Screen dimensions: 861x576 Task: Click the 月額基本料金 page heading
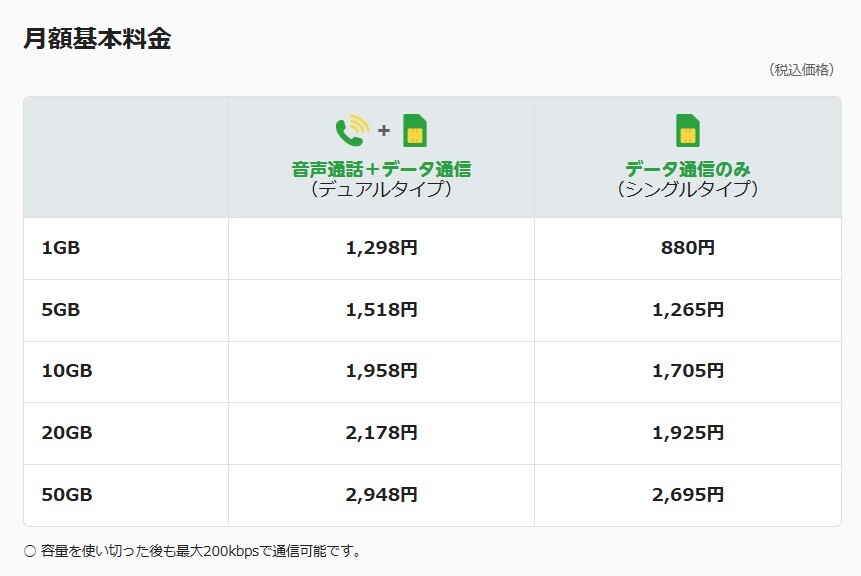click(x=97, y=39)
